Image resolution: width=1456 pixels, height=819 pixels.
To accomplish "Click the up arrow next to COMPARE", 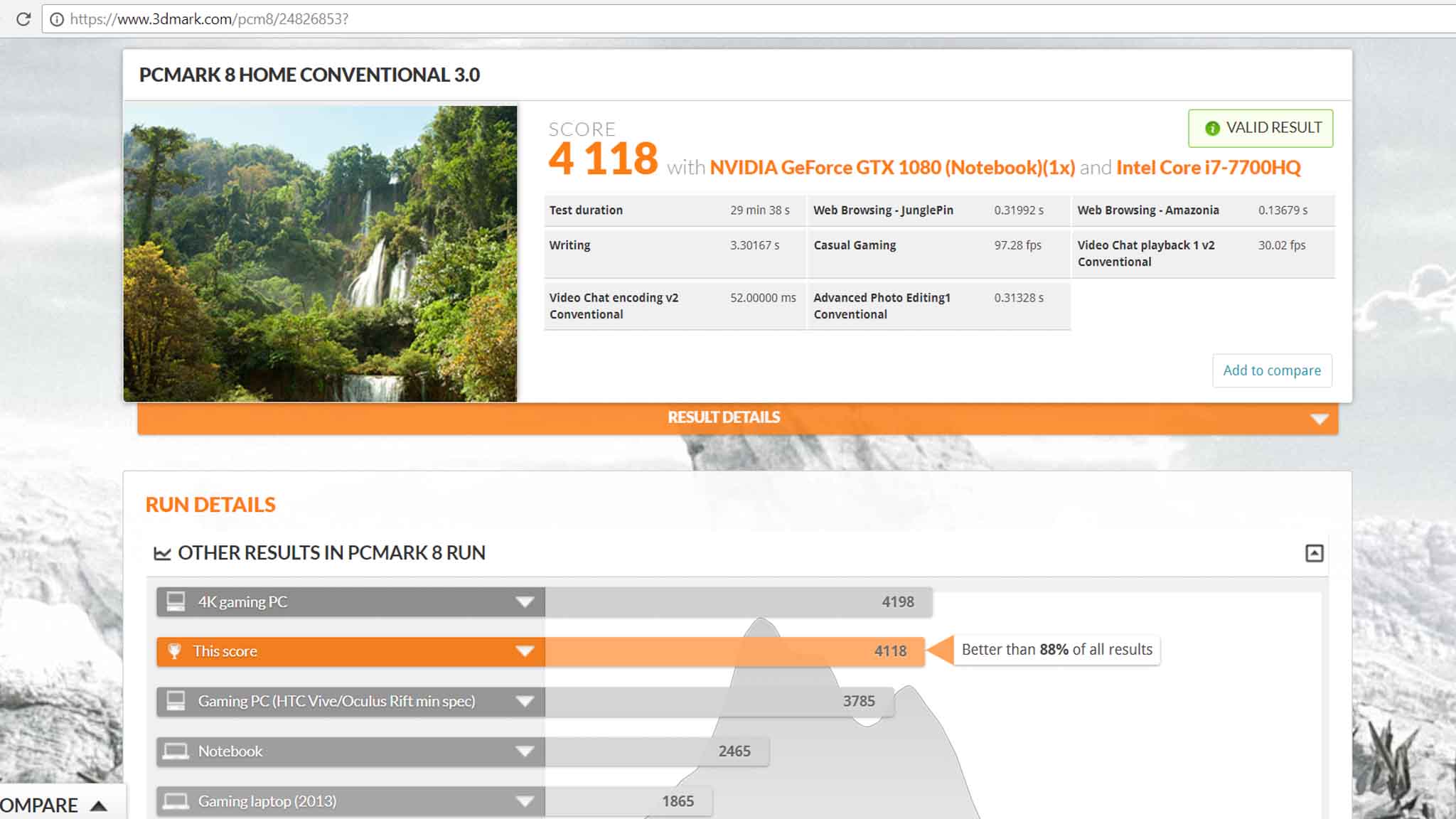I will pos(99,805).
